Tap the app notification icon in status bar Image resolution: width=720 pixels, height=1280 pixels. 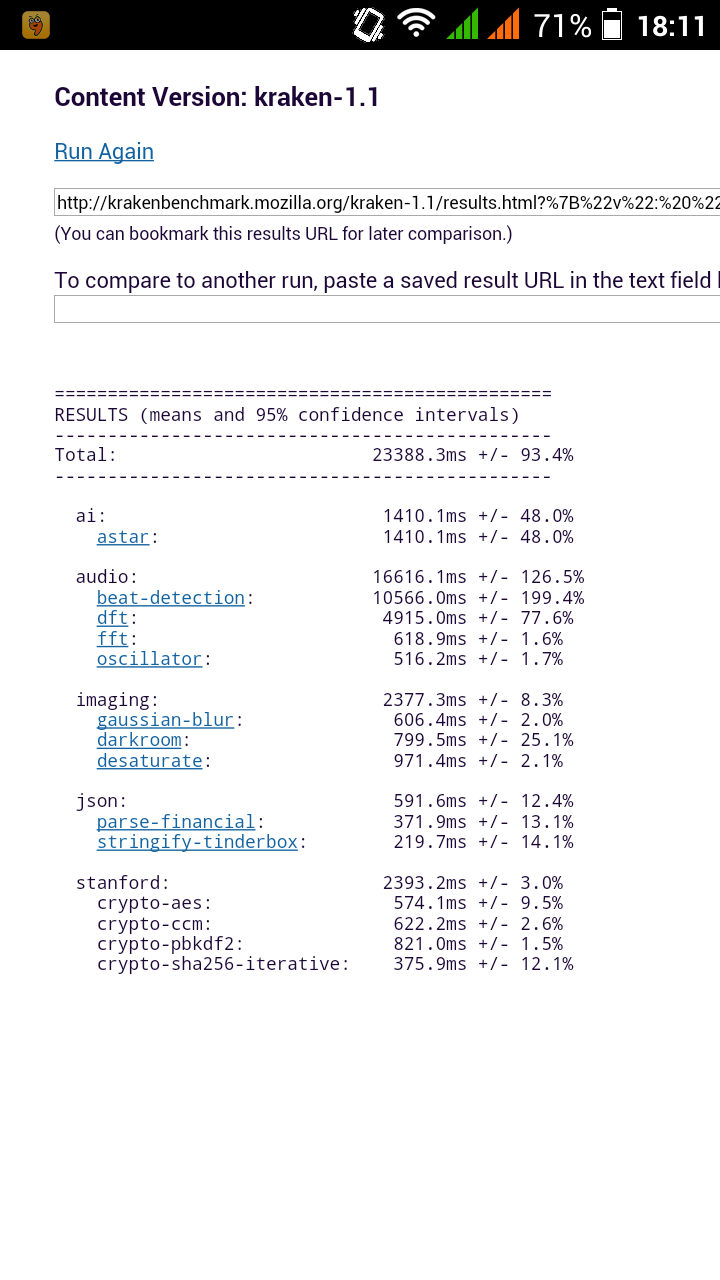[36, 25]
